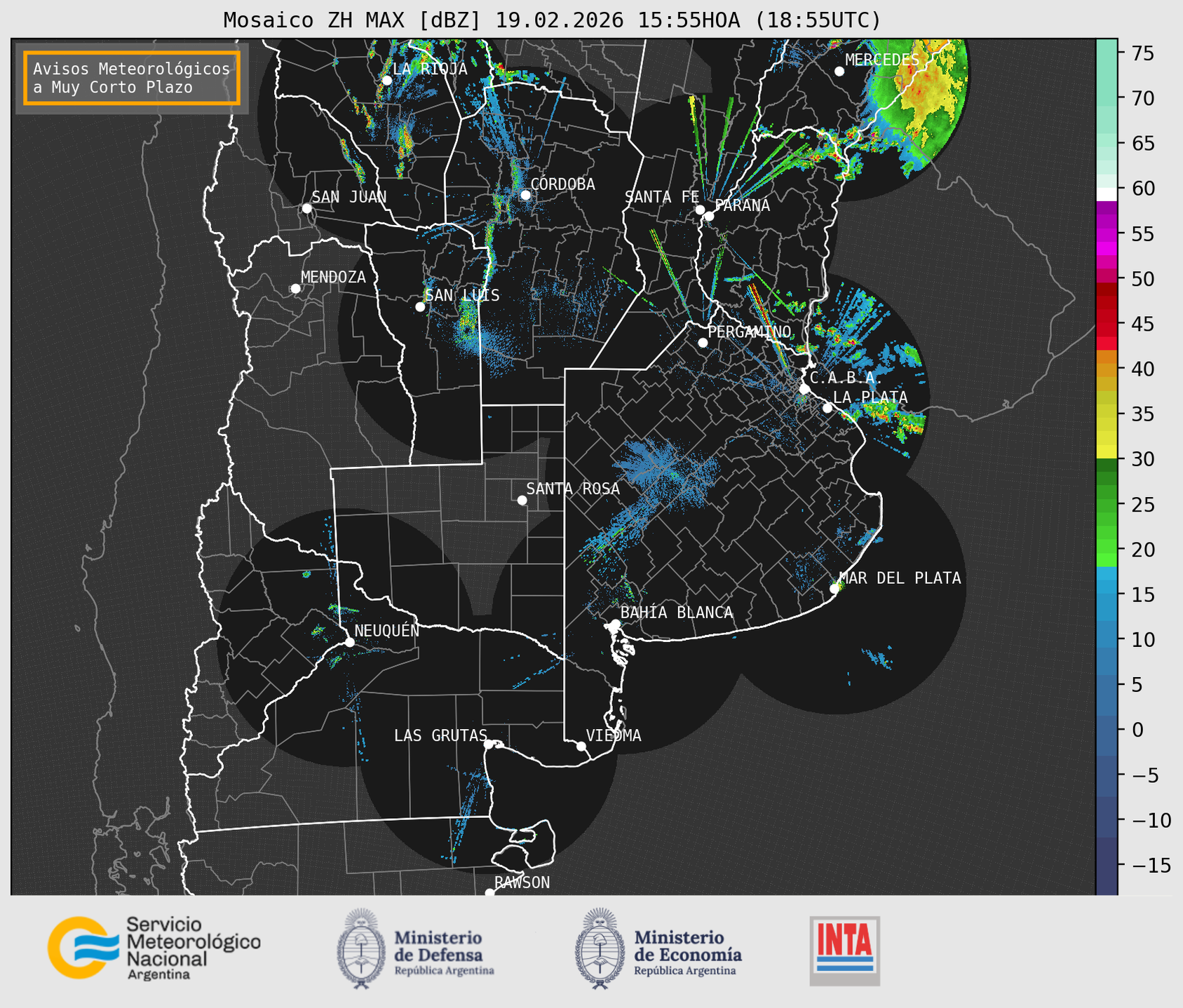Viewport: 1183px width, 1008px height.
Task: Select the LA PLATA city label
Action: pos(870,397)
